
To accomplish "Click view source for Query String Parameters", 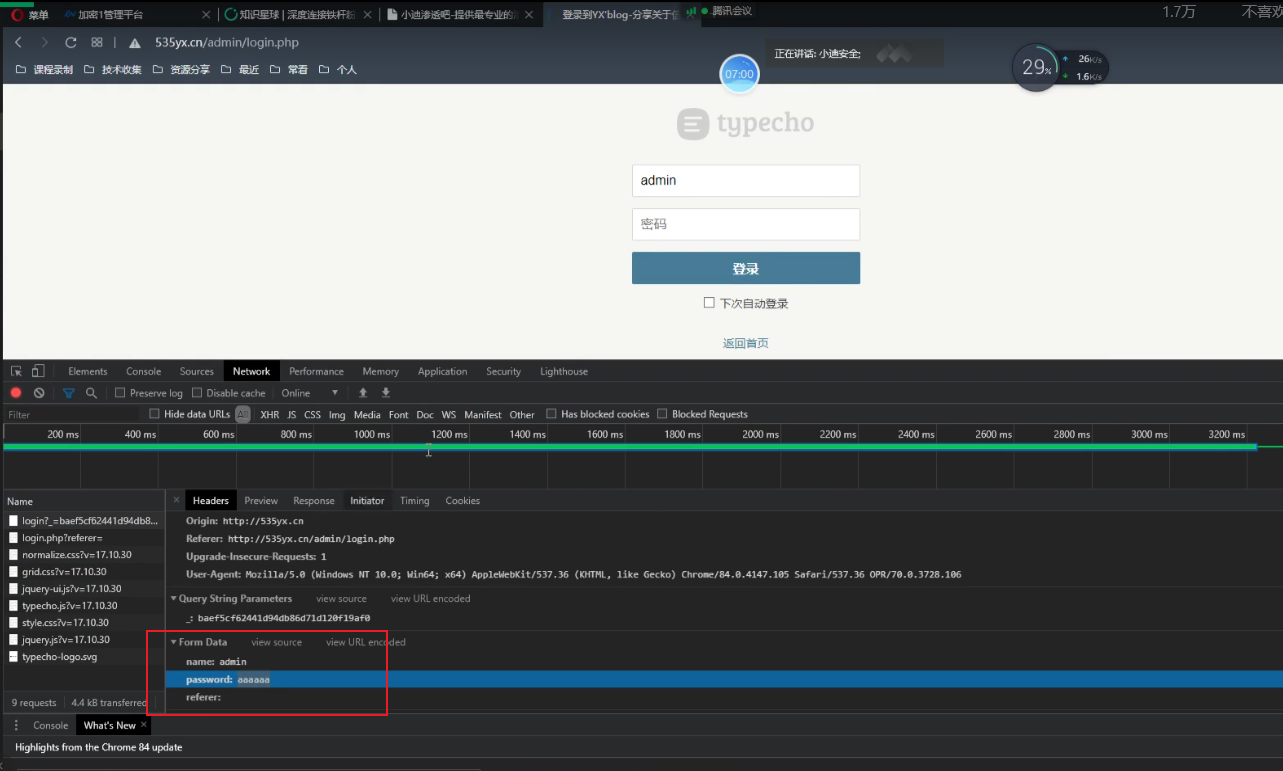I will (x=342, y=599).
